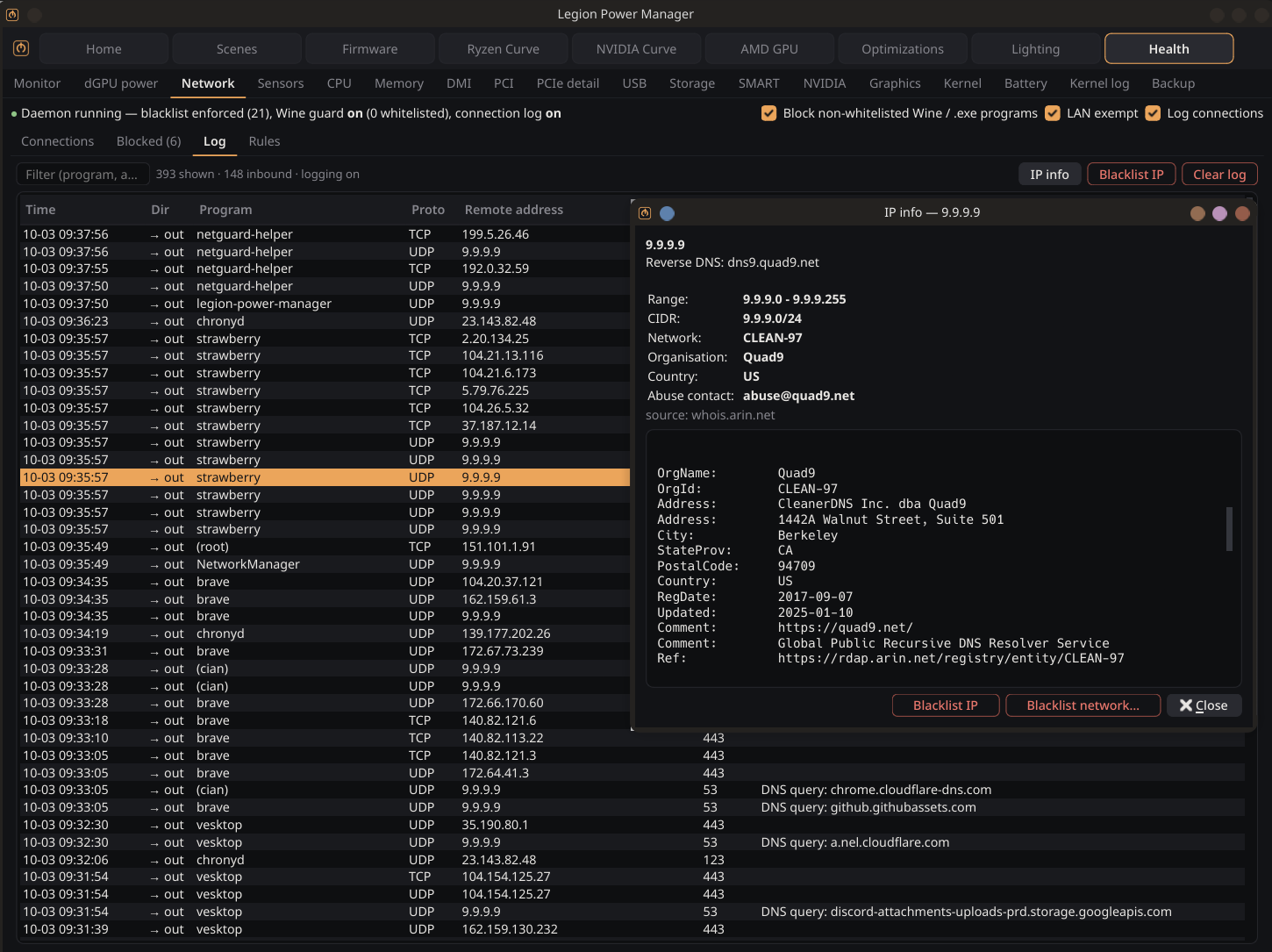Image resolution: width=1272 pixels, height=952 pixels.
Task: Select the chronyd row with 139.177.202.26
Action: [x=325, y=633]
